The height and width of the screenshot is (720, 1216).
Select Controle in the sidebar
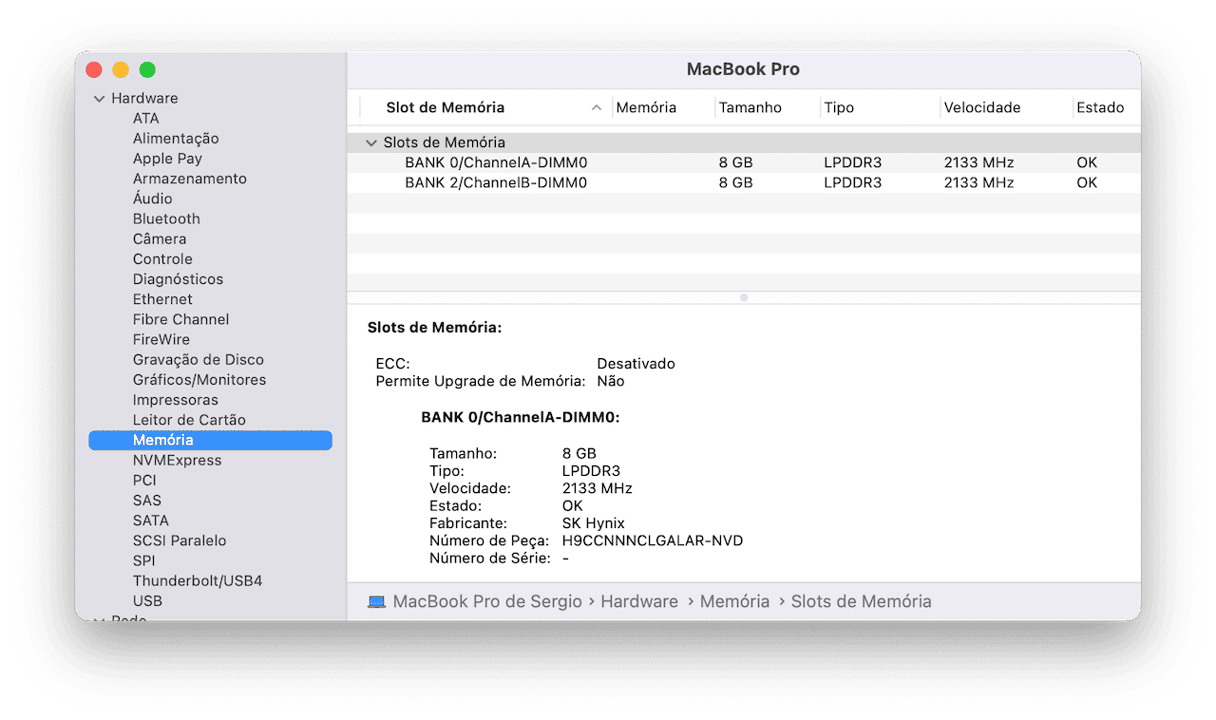click(162, 258)
